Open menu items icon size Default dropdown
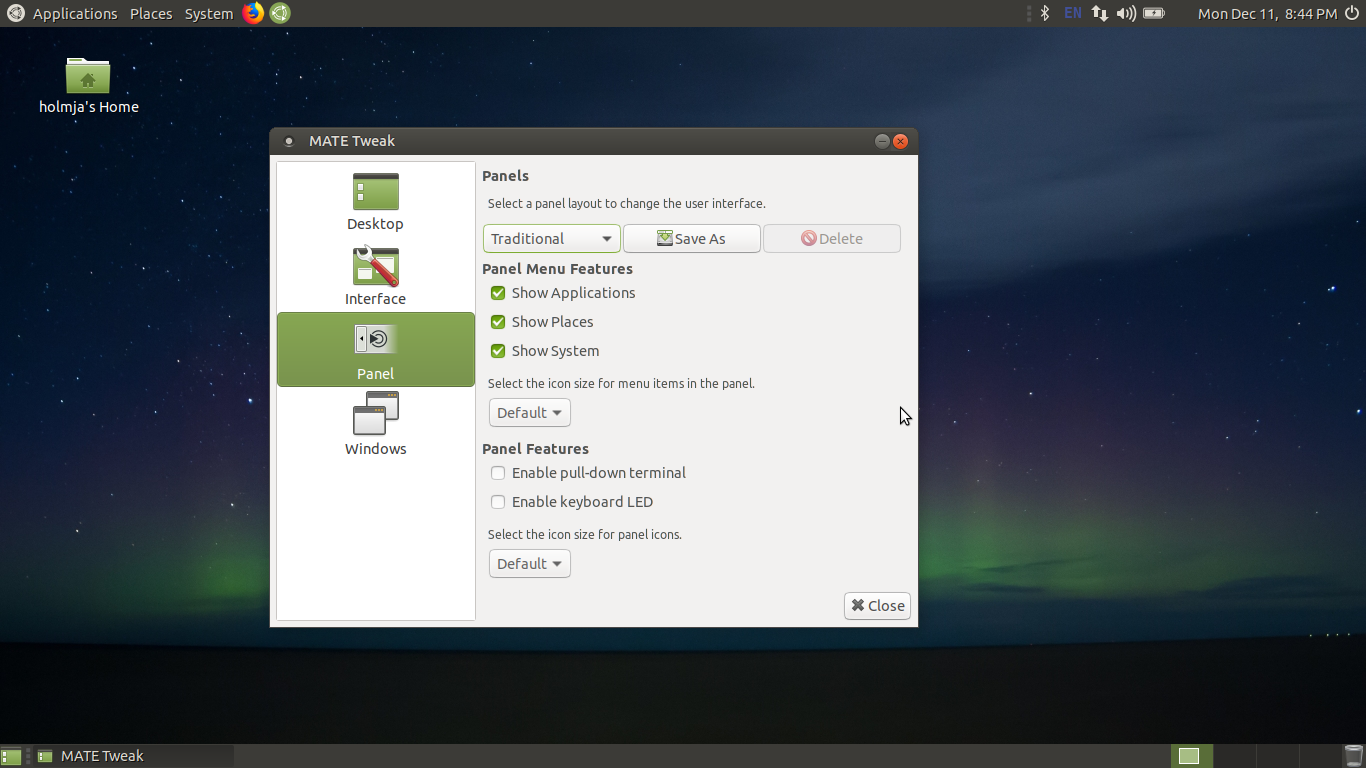Viewport: 1366px width, 768px height. 530,413
